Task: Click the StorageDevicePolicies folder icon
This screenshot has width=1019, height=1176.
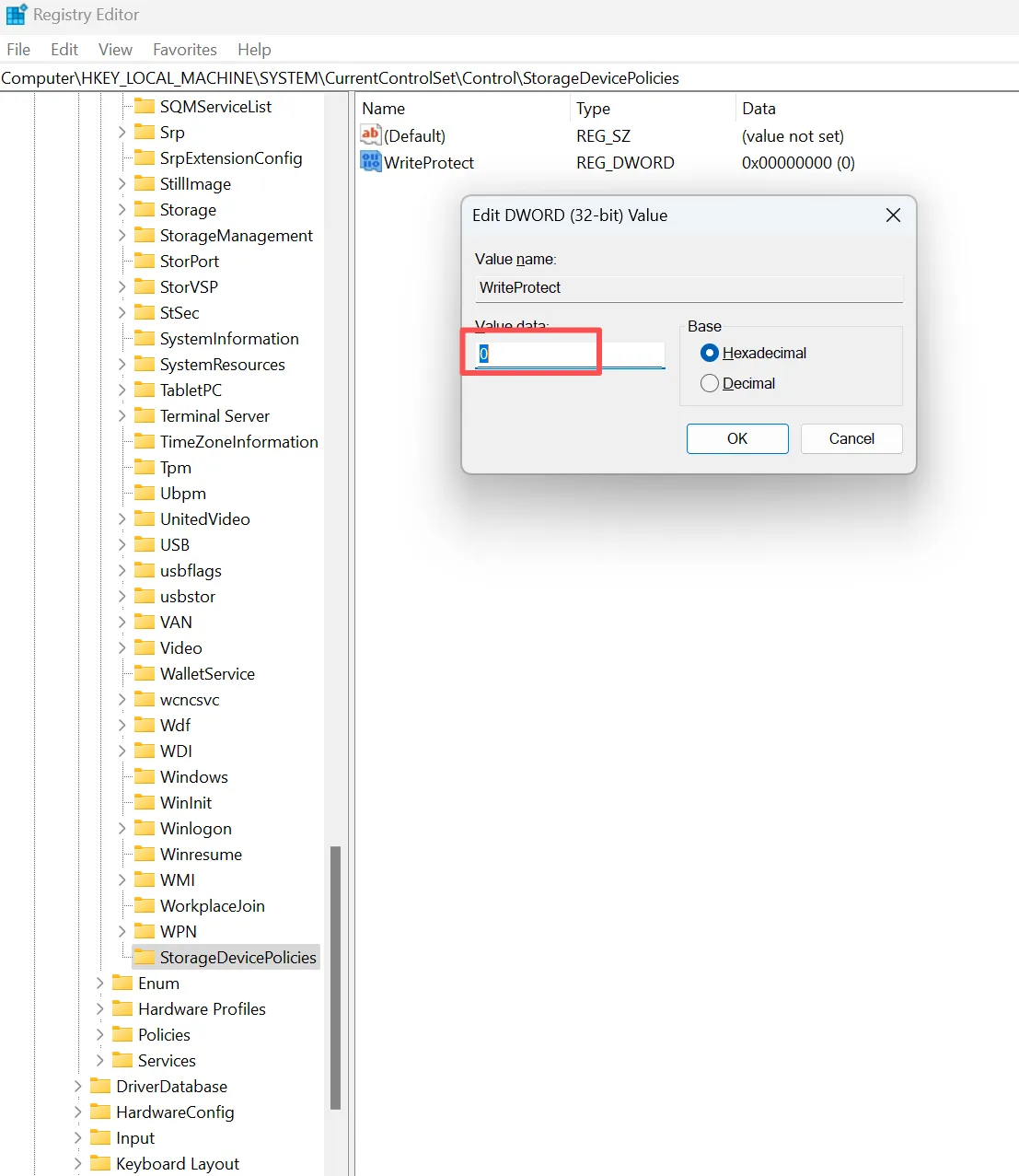Action: click(145, 957)
